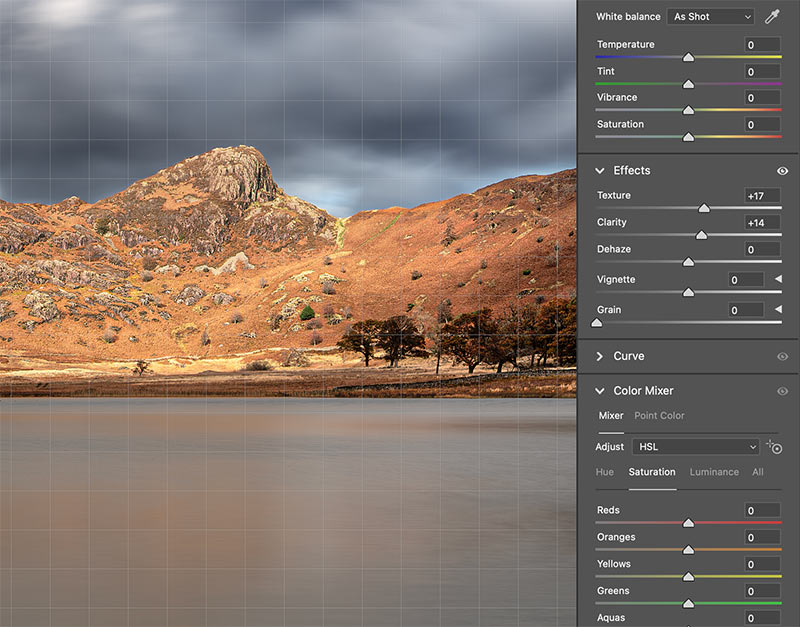
Task: Toggle Curve panel visibility eye
Action: (782, 356)
